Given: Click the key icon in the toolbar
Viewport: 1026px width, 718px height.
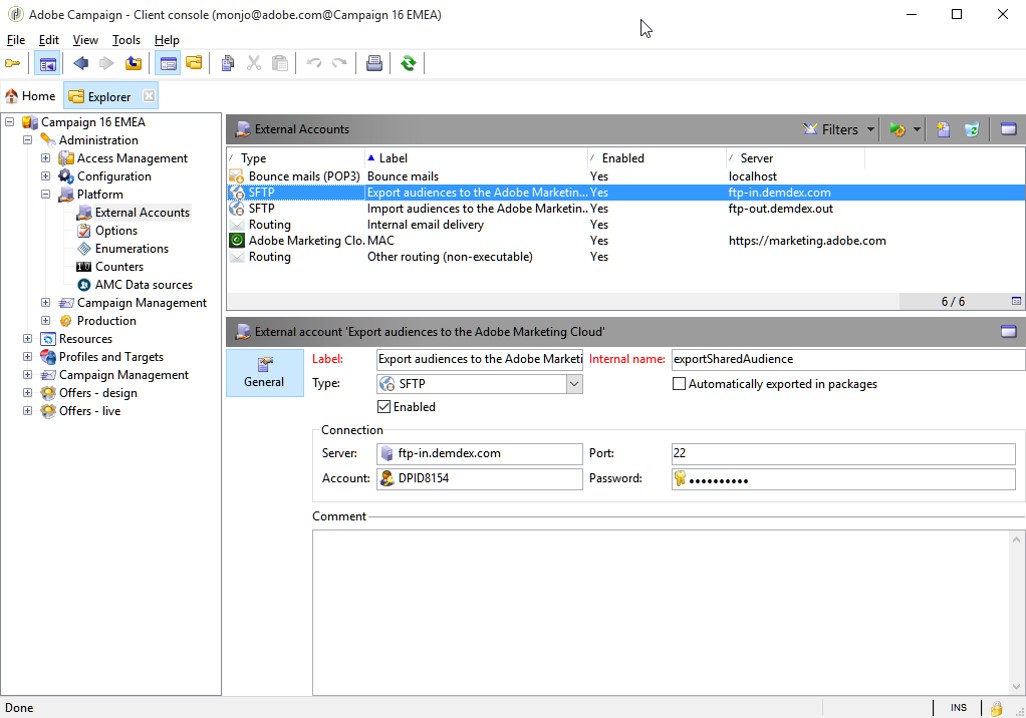Looking at the screenshot, I should point(12,63).
